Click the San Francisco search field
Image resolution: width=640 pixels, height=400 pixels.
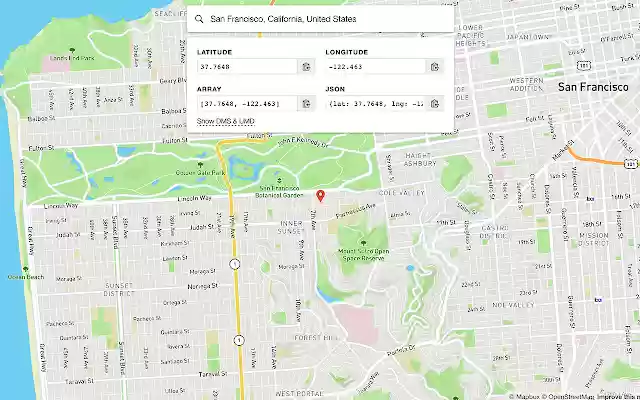(320, 19)
